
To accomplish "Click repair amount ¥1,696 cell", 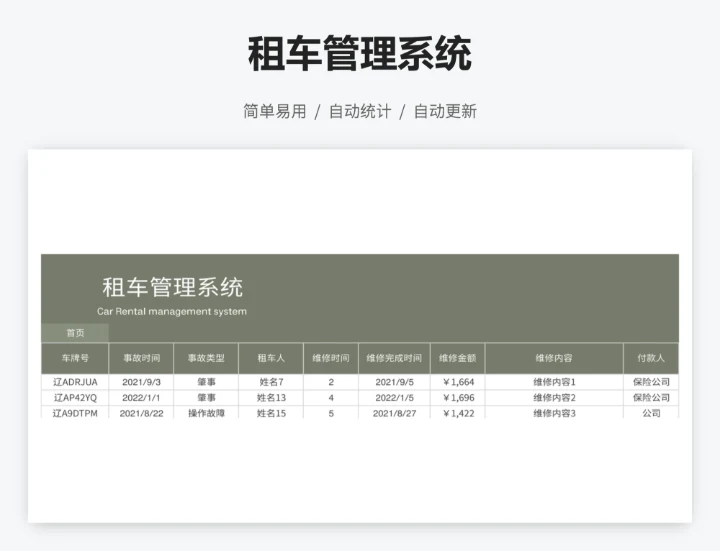I will (x=458, y=398).
